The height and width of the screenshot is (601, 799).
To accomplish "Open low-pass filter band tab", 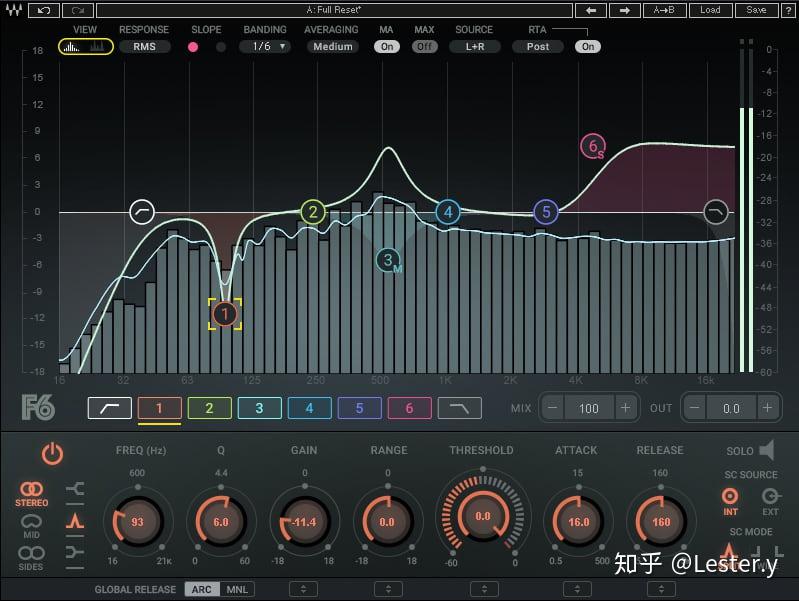I will click(460, 408).
